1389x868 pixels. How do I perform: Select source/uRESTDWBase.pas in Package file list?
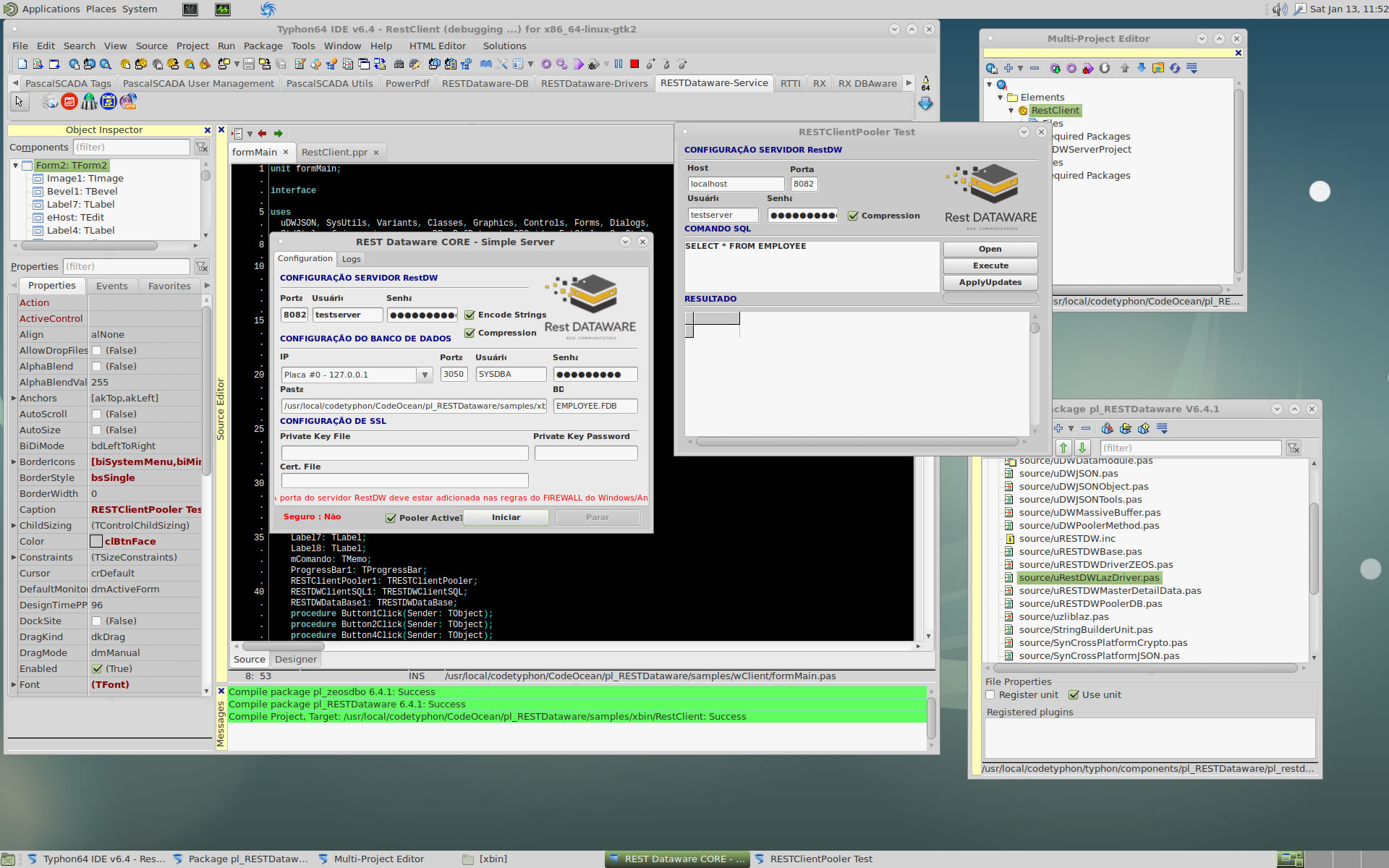tap(1080, 552)
